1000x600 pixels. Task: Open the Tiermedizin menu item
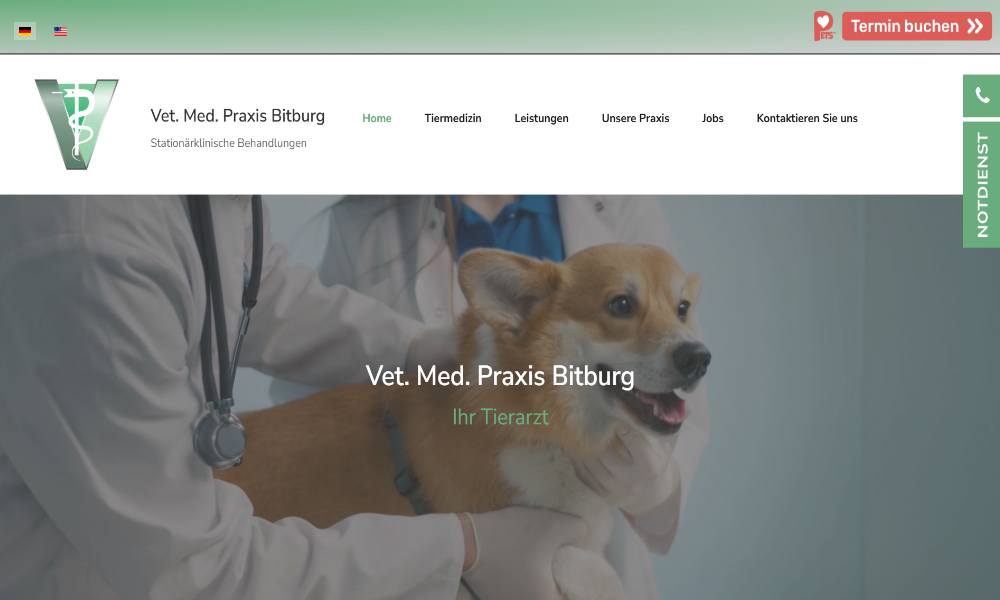pyautogui.click(x=453, y=118)
